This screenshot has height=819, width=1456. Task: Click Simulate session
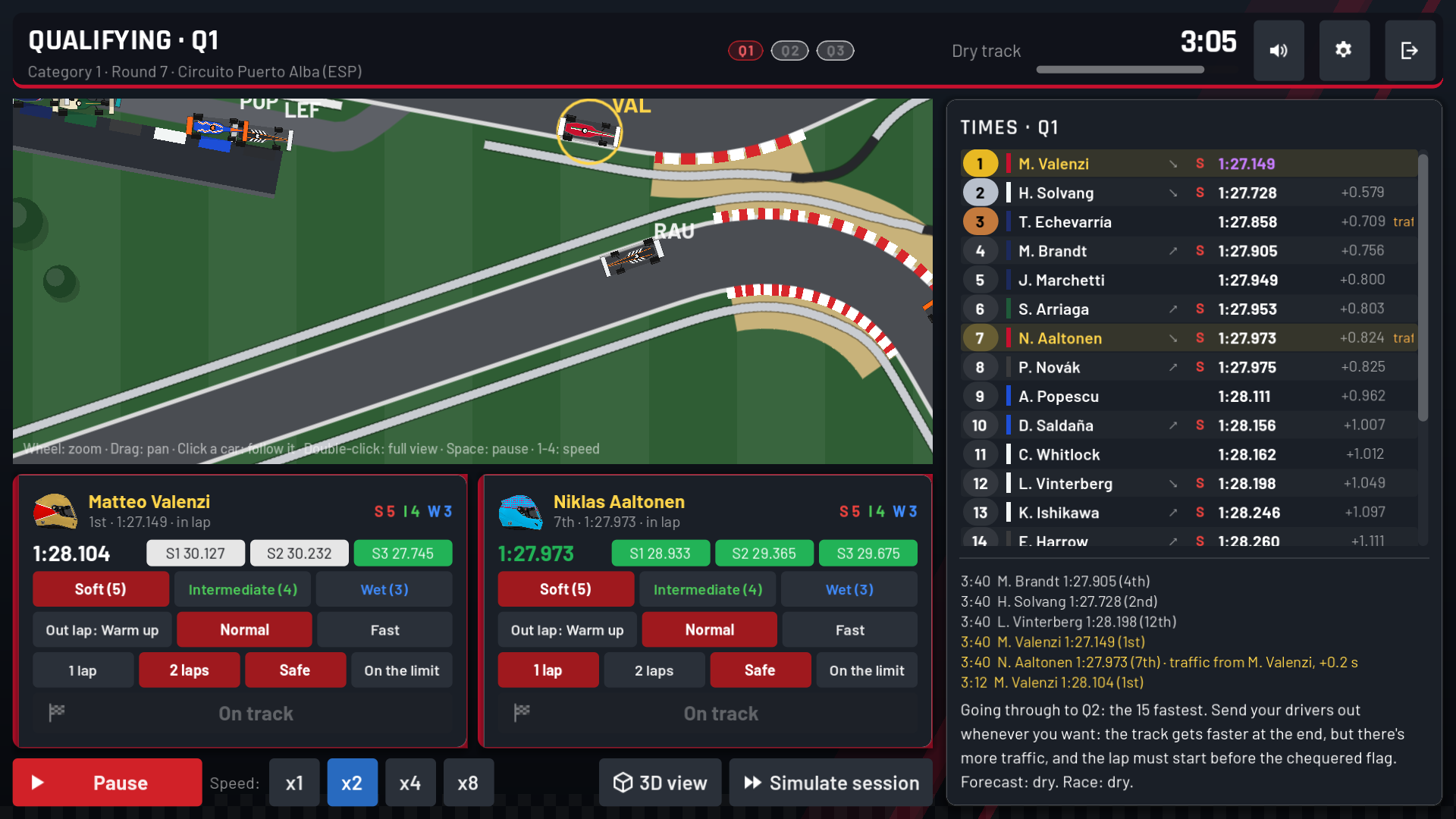coord(831,783)
